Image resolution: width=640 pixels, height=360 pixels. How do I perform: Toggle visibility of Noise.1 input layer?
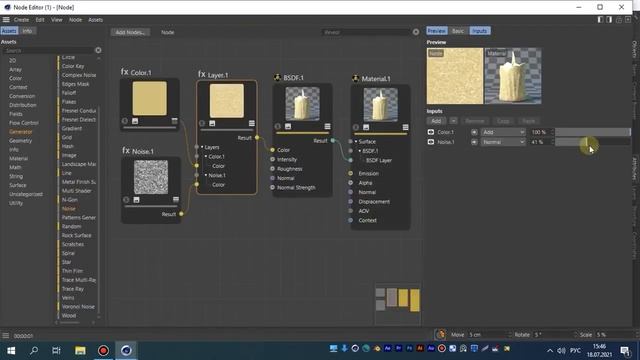coord(431,142)
